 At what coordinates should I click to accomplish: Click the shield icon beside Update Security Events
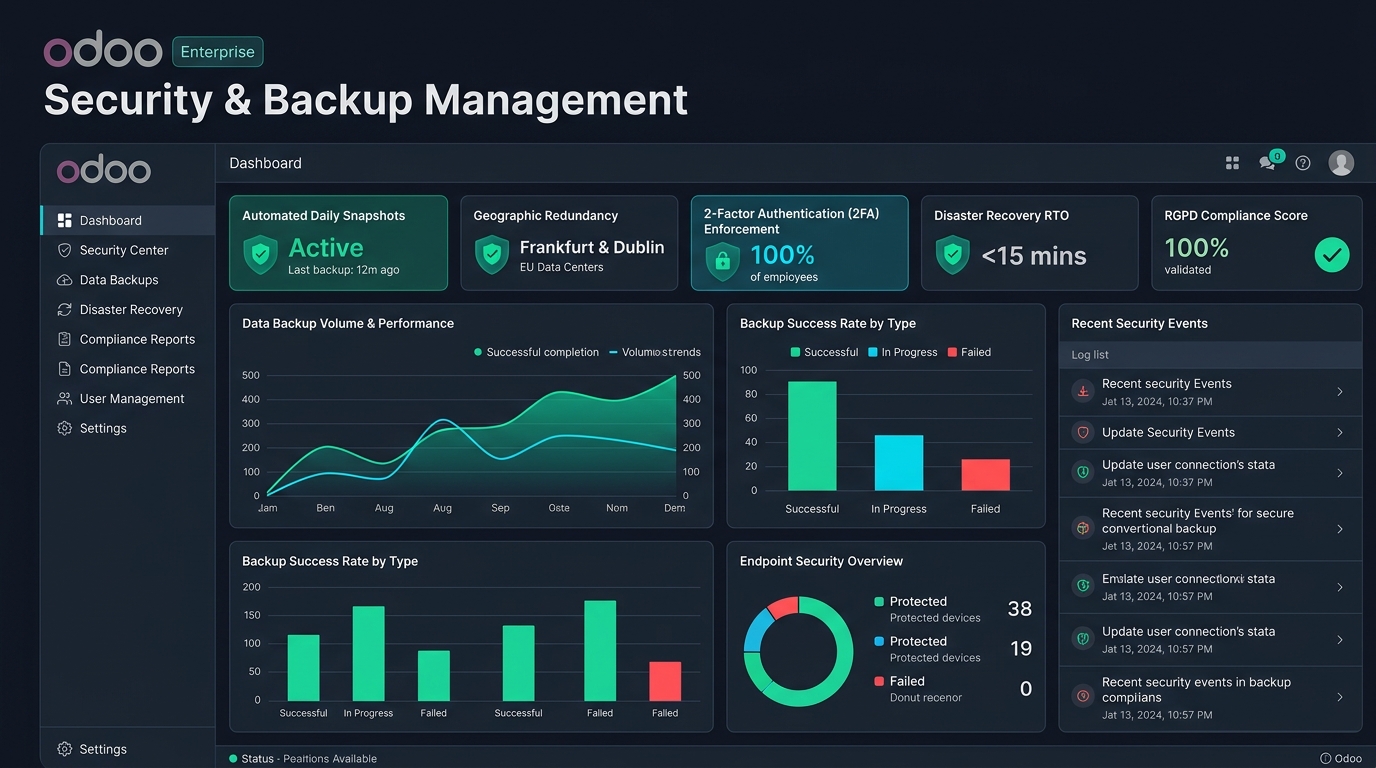point(1082,433)
